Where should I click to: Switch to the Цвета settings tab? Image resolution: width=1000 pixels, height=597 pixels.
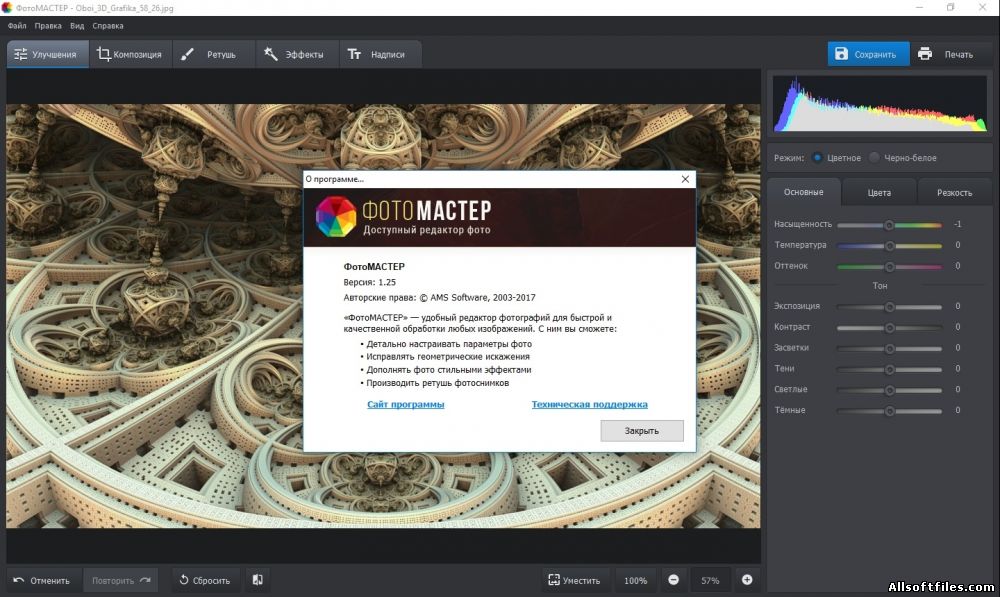tap(879, 192)
